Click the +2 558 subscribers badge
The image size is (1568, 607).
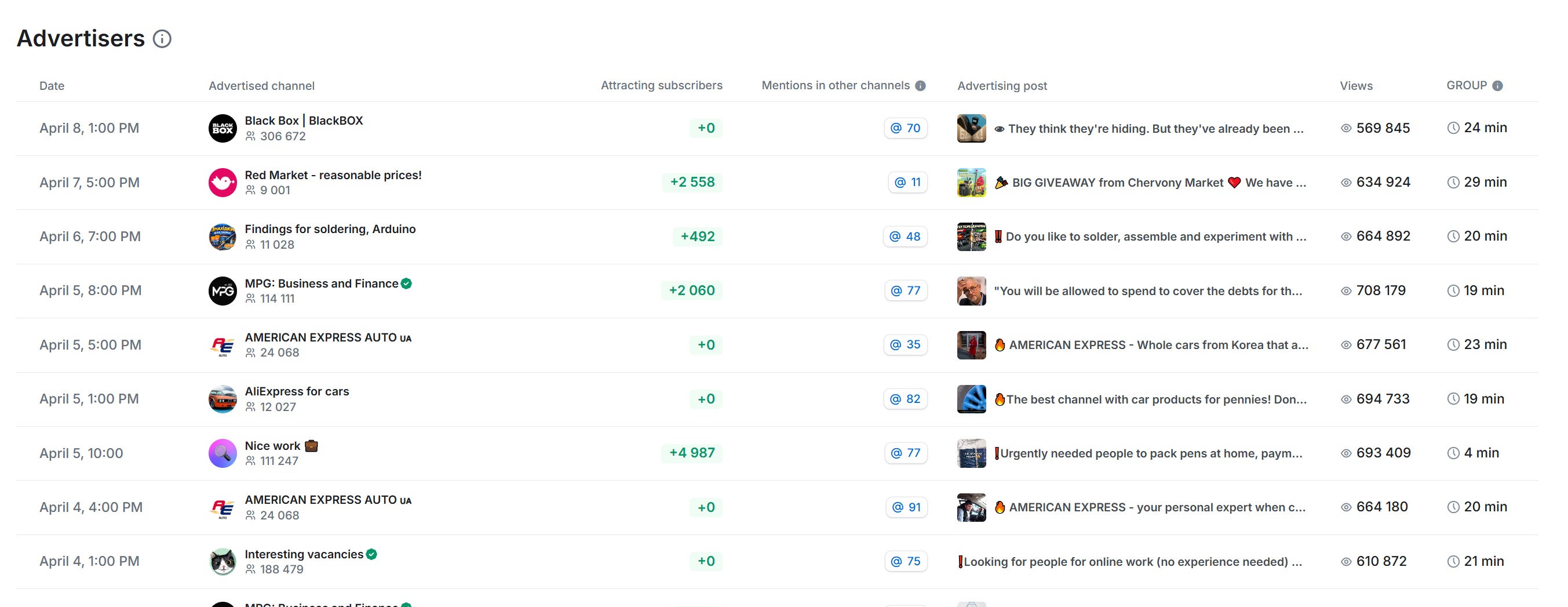tap(692, 183)
